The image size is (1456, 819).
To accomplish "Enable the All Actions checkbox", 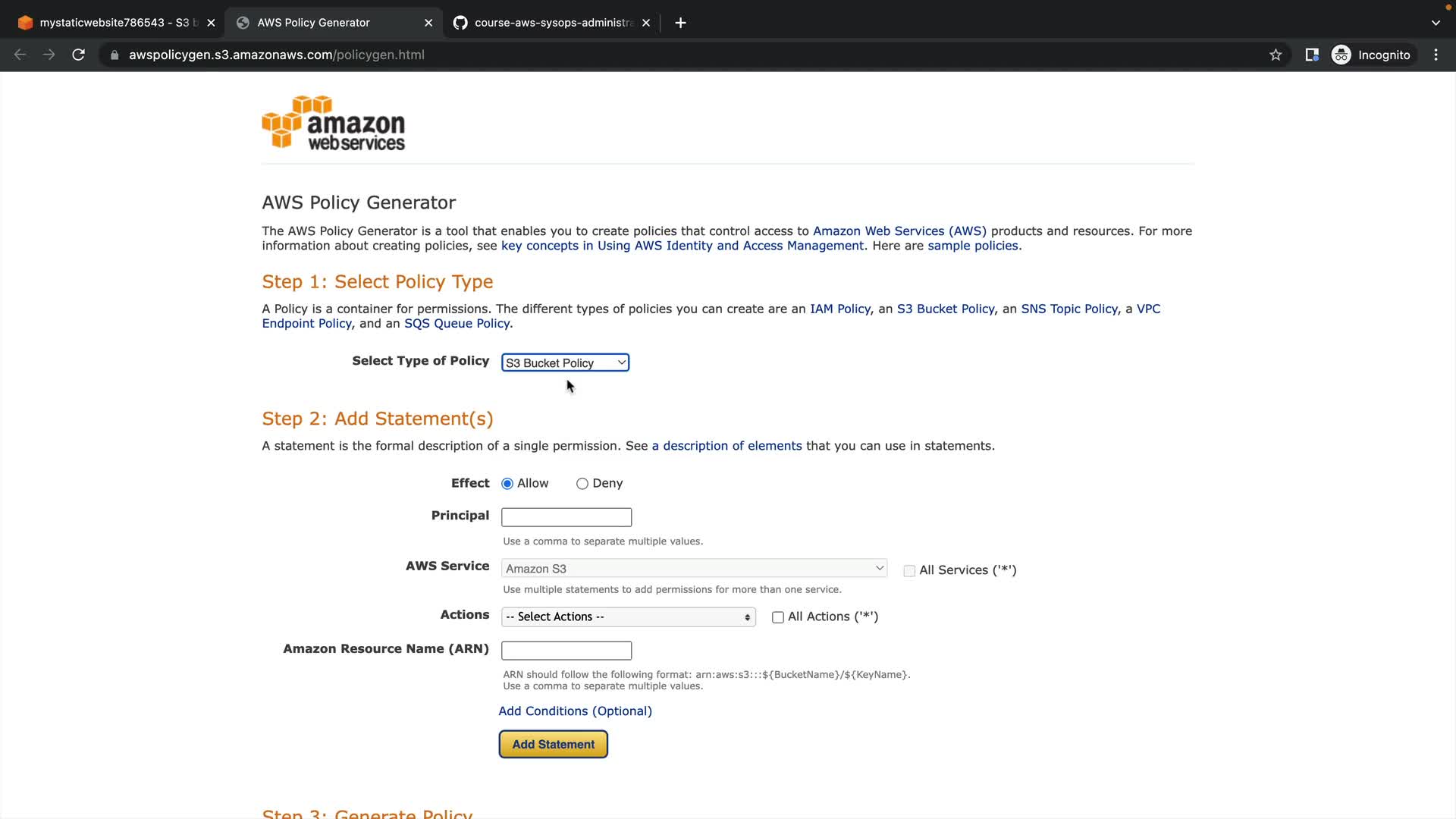I will 777,617.
